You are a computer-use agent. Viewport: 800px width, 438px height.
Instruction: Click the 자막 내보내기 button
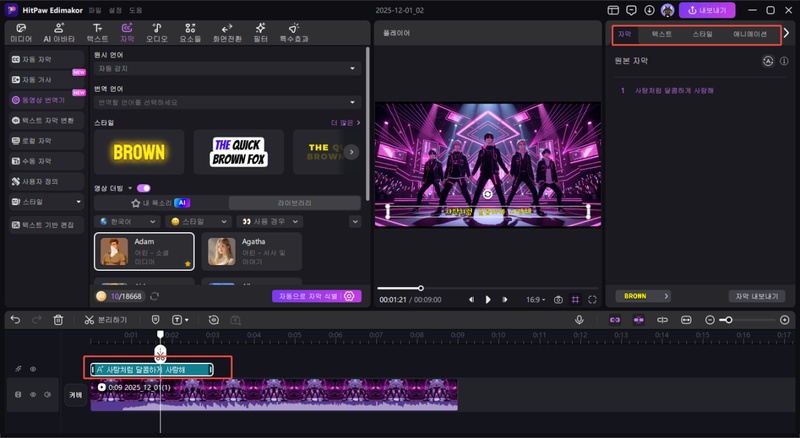click(755, 296)
